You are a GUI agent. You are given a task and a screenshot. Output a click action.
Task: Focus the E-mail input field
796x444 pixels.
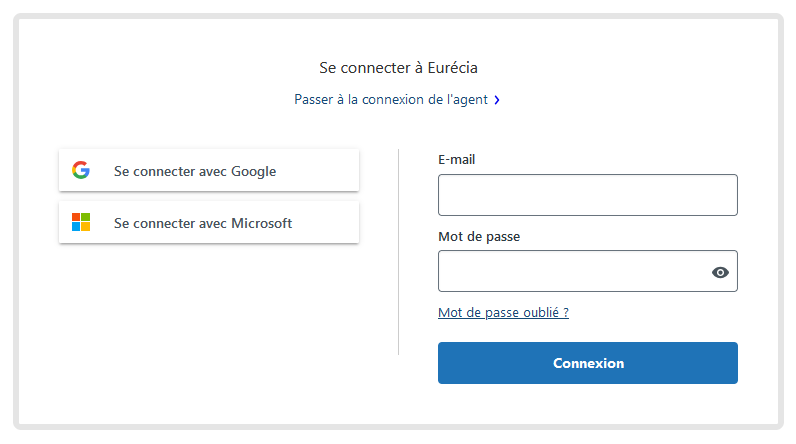tap(588, 195)
